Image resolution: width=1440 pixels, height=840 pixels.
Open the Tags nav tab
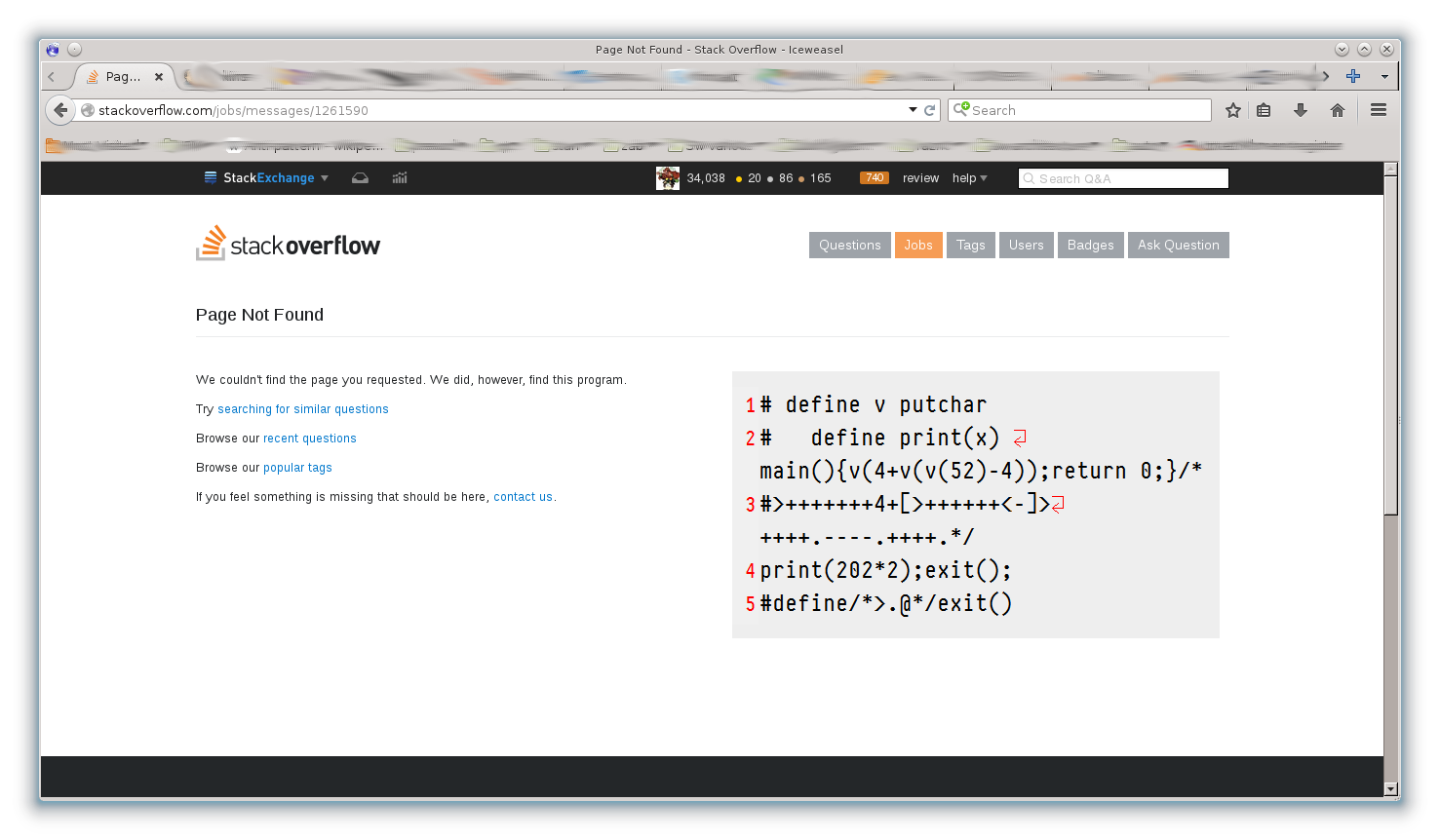click(x=971, y=245)
